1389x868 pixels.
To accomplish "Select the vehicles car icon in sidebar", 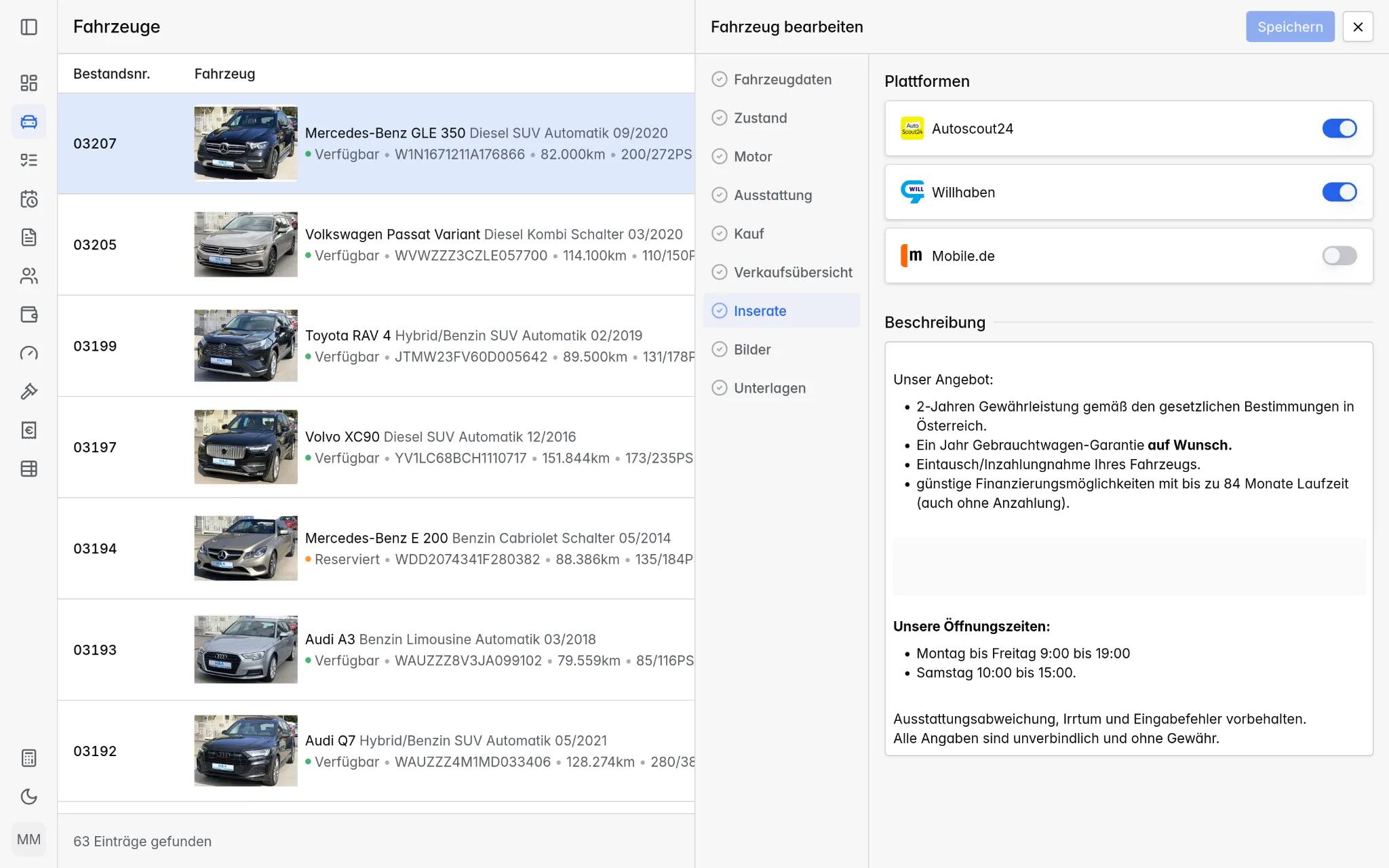I will pyautogui.click(x=28, y=121).
